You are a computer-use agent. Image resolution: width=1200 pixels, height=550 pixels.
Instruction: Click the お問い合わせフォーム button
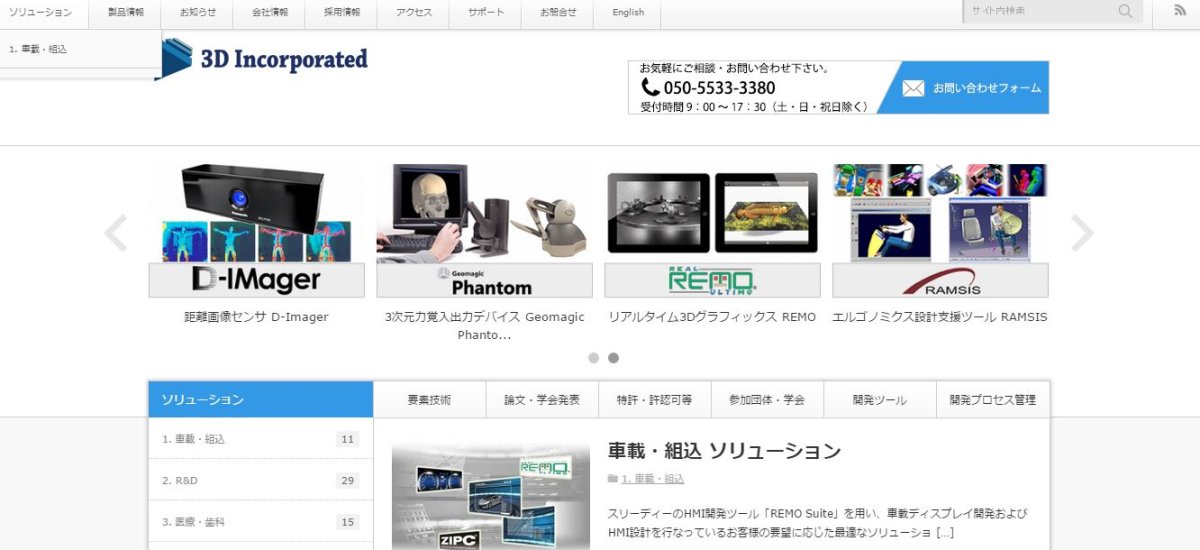tap(964, 88)
